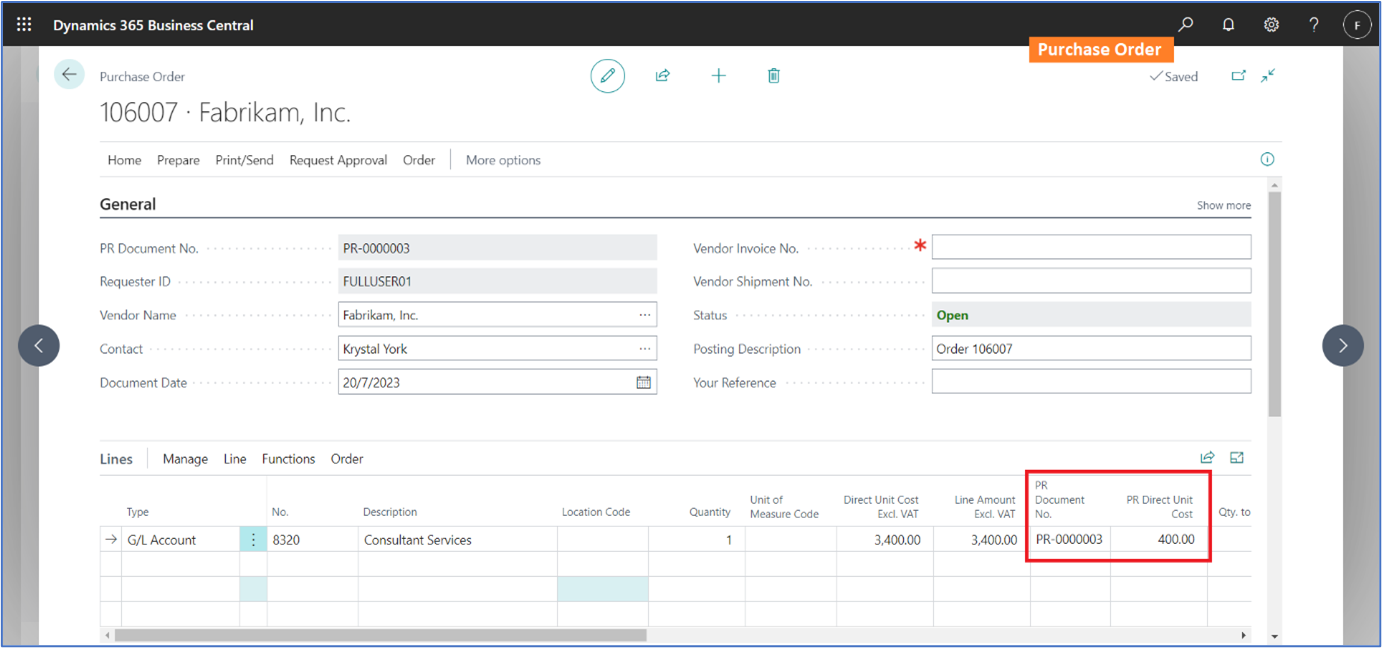Maximize the Lines section

pyautogui.click(x=1237, y=458)
